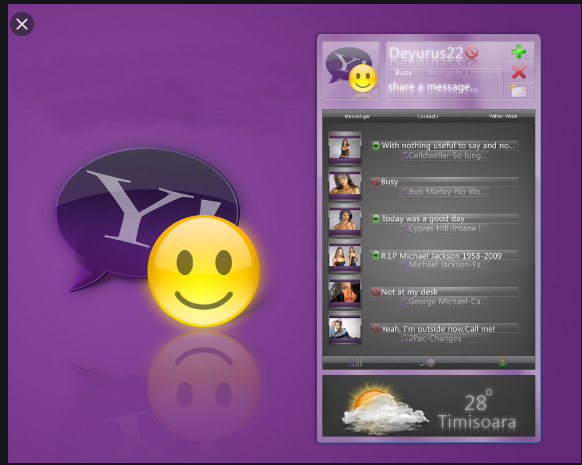Open contact photo beside 'Today was a good day'
The image size is (582, 465).
click(345, 220)
